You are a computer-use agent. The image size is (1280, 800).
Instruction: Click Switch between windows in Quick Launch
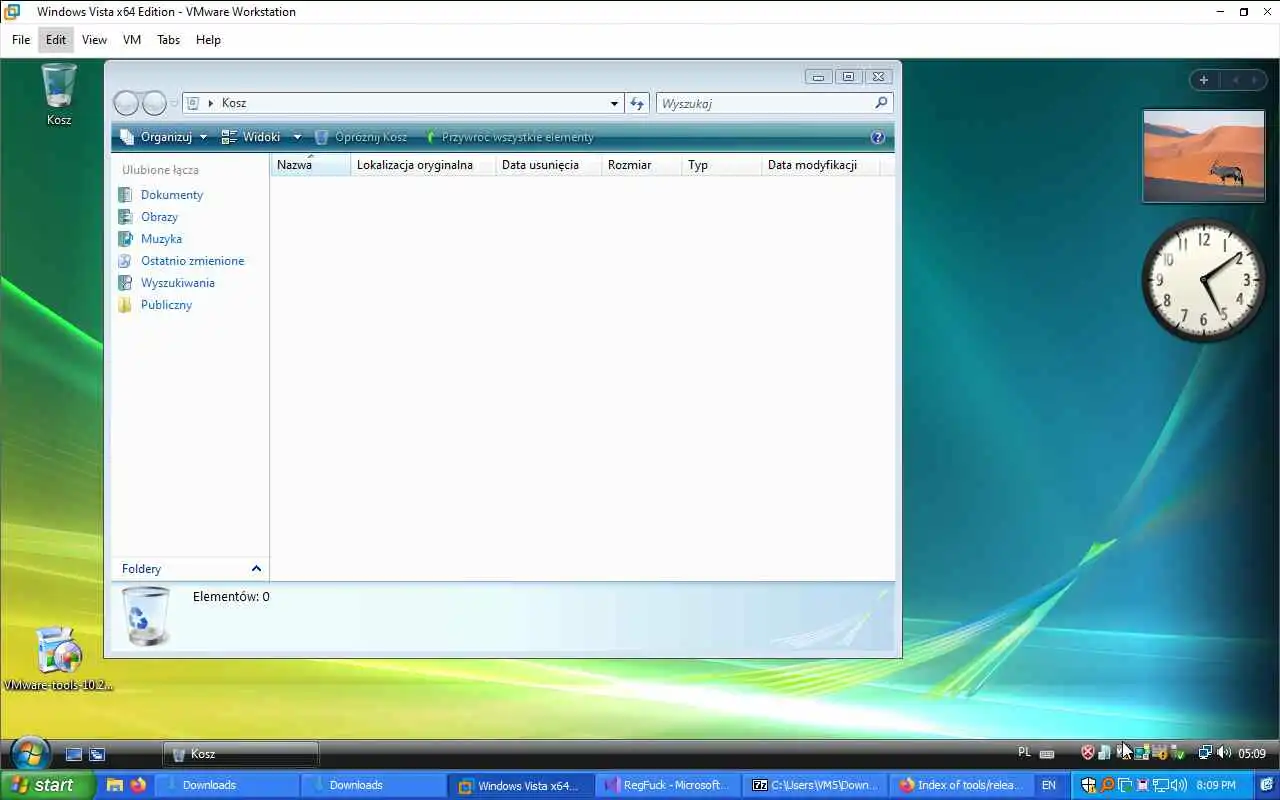pos(97,754)
